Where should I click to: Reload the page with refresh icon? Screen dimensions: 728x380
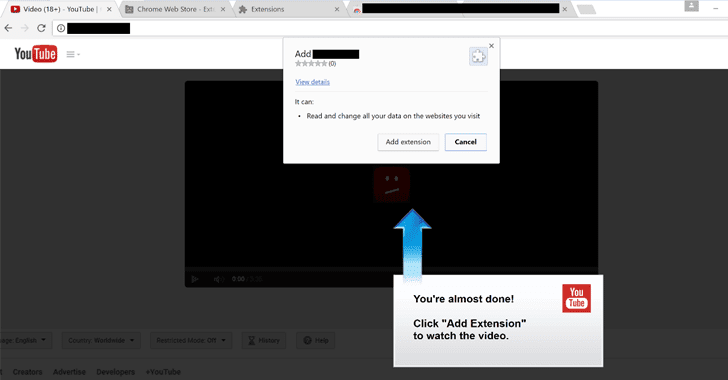41,28
